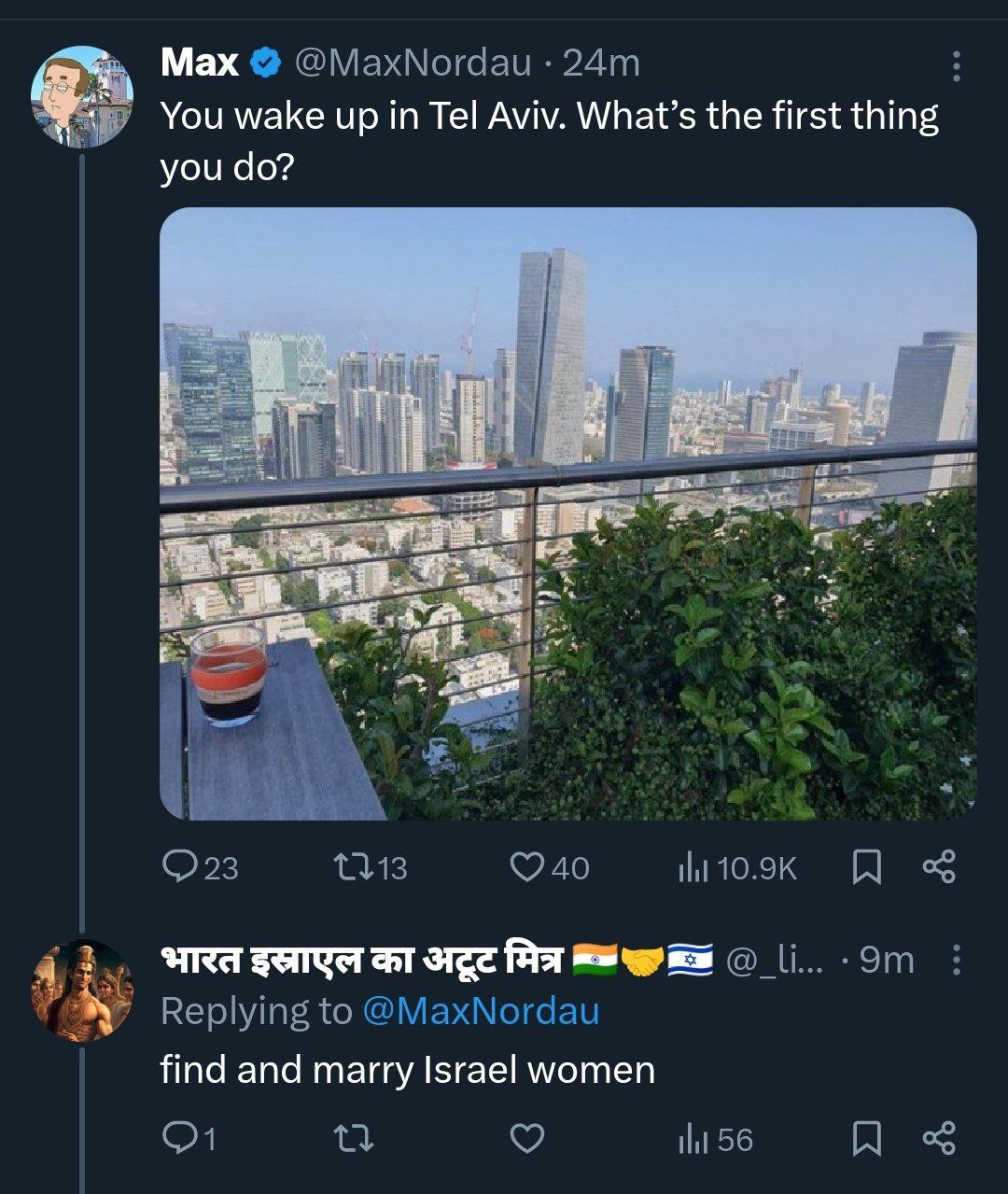Open Max's profile avatar
1008x1194 pixels.
(83, 96)
